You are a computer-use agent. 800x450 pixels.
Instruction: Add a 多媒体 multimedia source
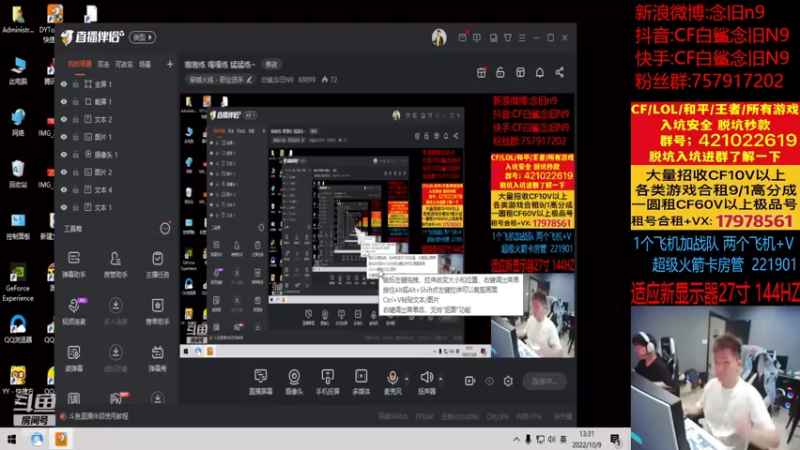pyautogui.click(x=361, y=382)
